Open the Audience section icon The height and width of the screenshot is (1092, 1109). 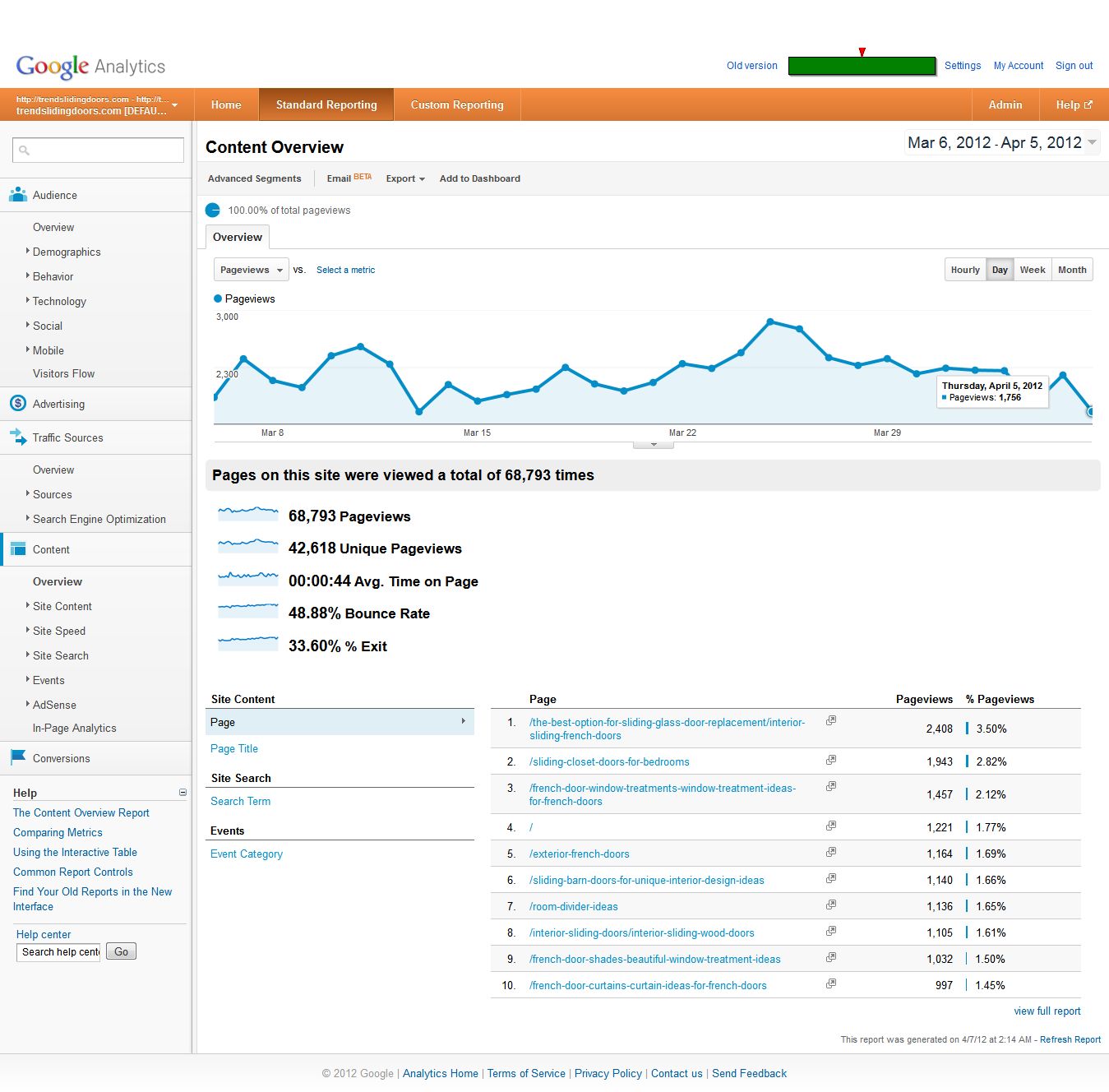18,195
